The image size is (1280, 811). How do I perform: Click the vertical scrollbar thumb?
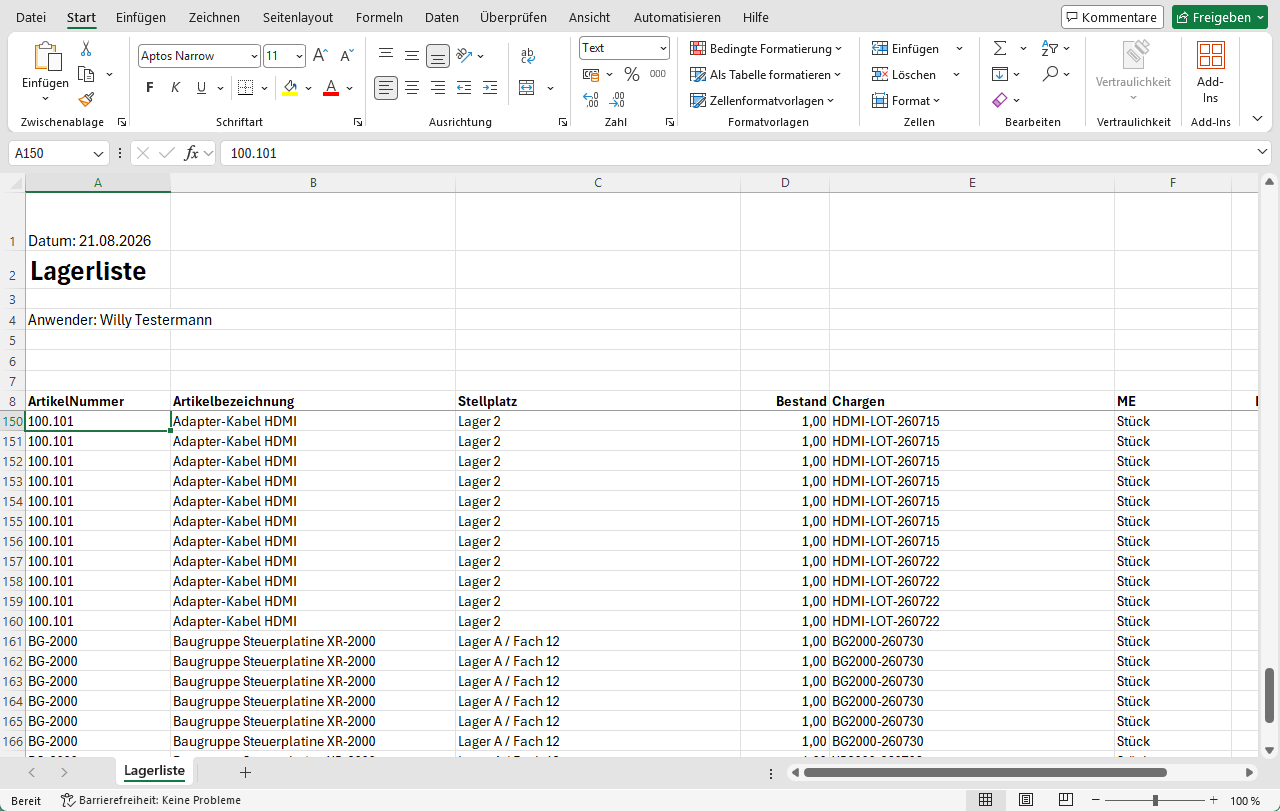pos(1269,694)
